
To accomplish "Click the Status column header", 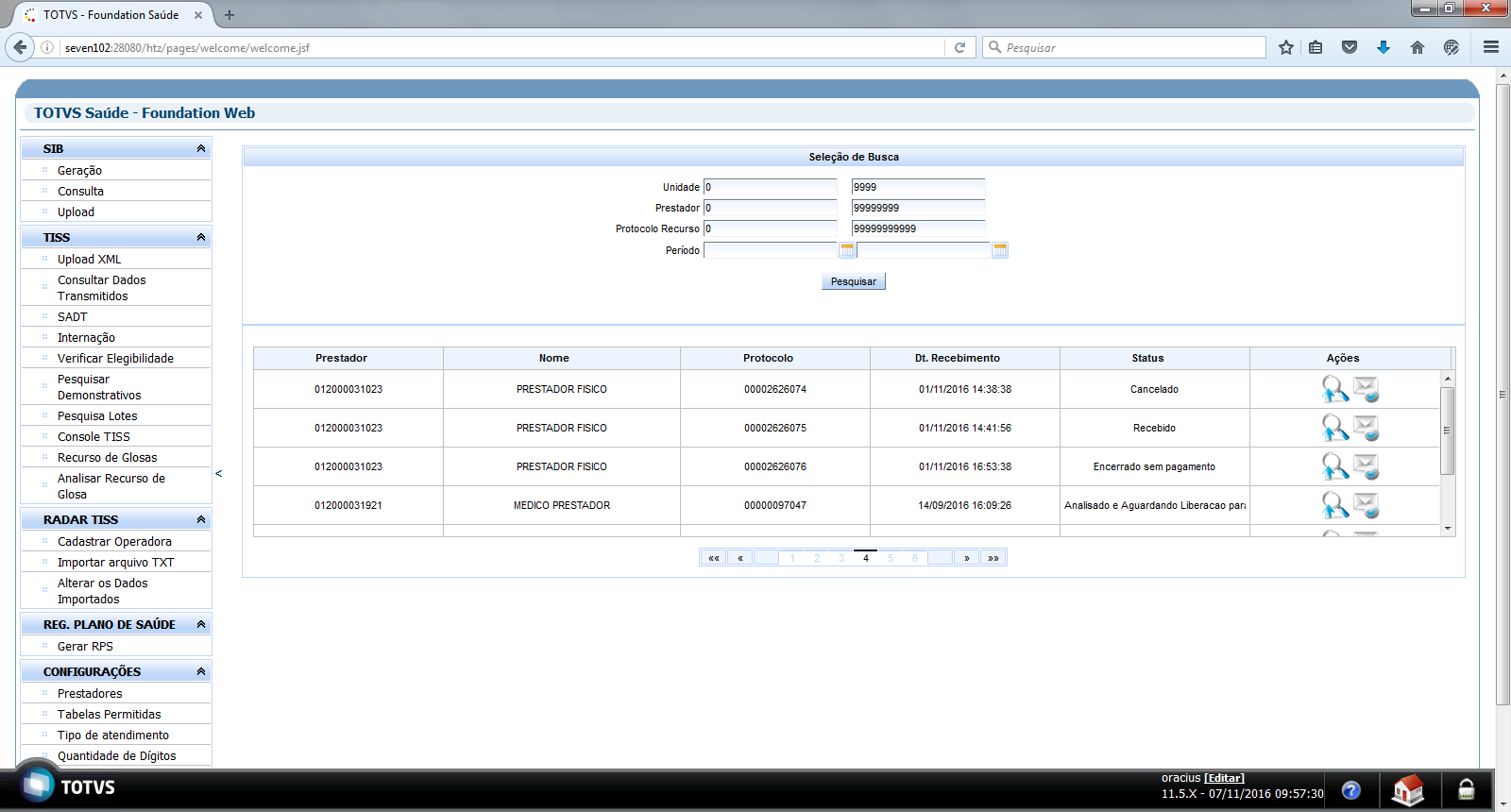I will coord(1148,358).
